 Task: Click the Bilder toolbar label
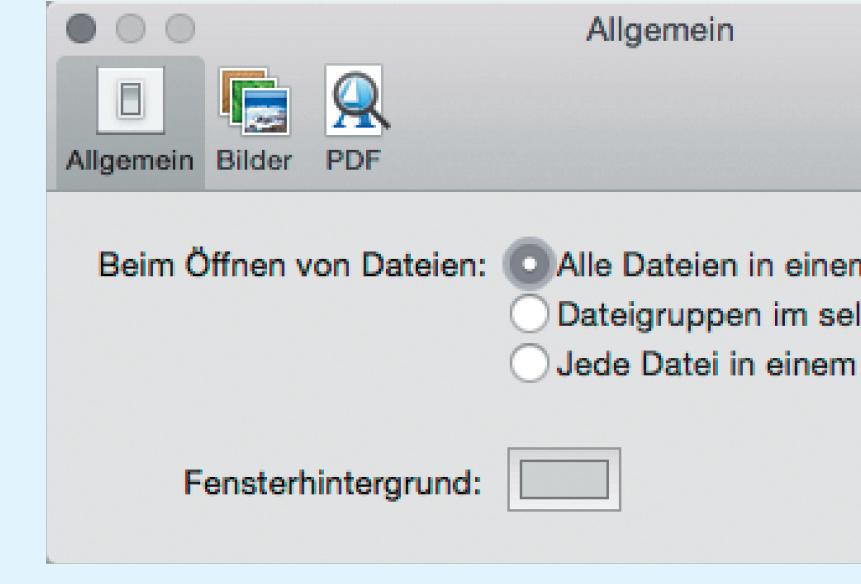(254, 160)
